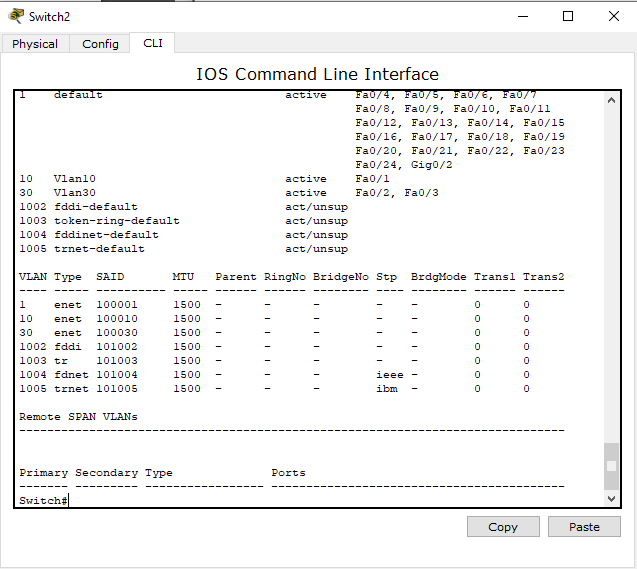Open the Config tab
Screen dimensions: 637x569
100,44
